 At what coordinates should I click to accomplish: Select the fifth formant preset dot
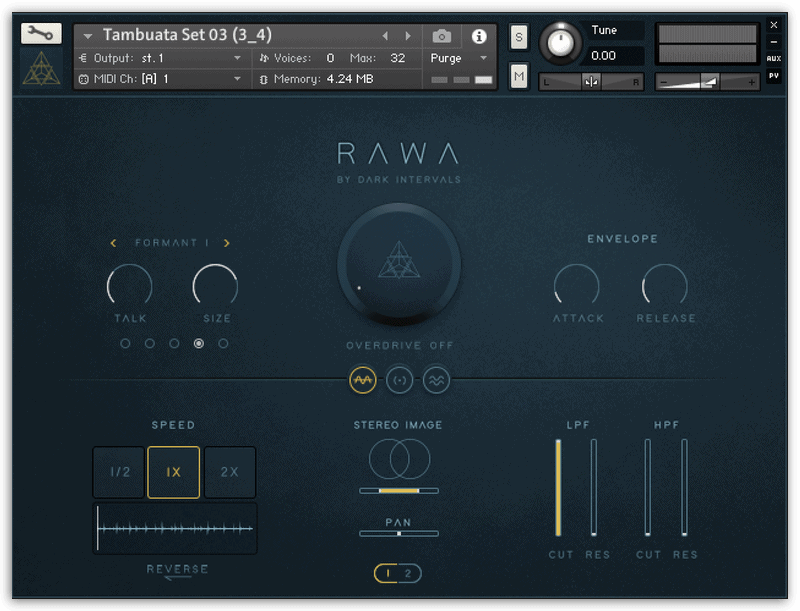[x=223, y=343]
